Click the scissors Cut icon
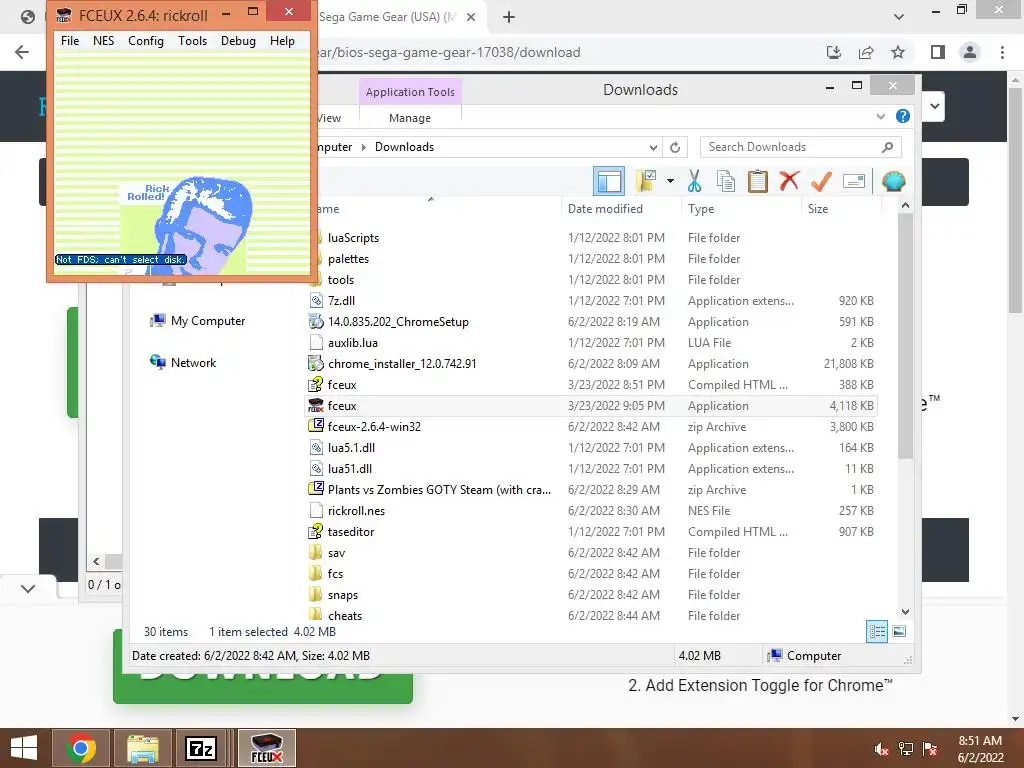This screenshot has height=768, width=1024. (x=694, y=181)
